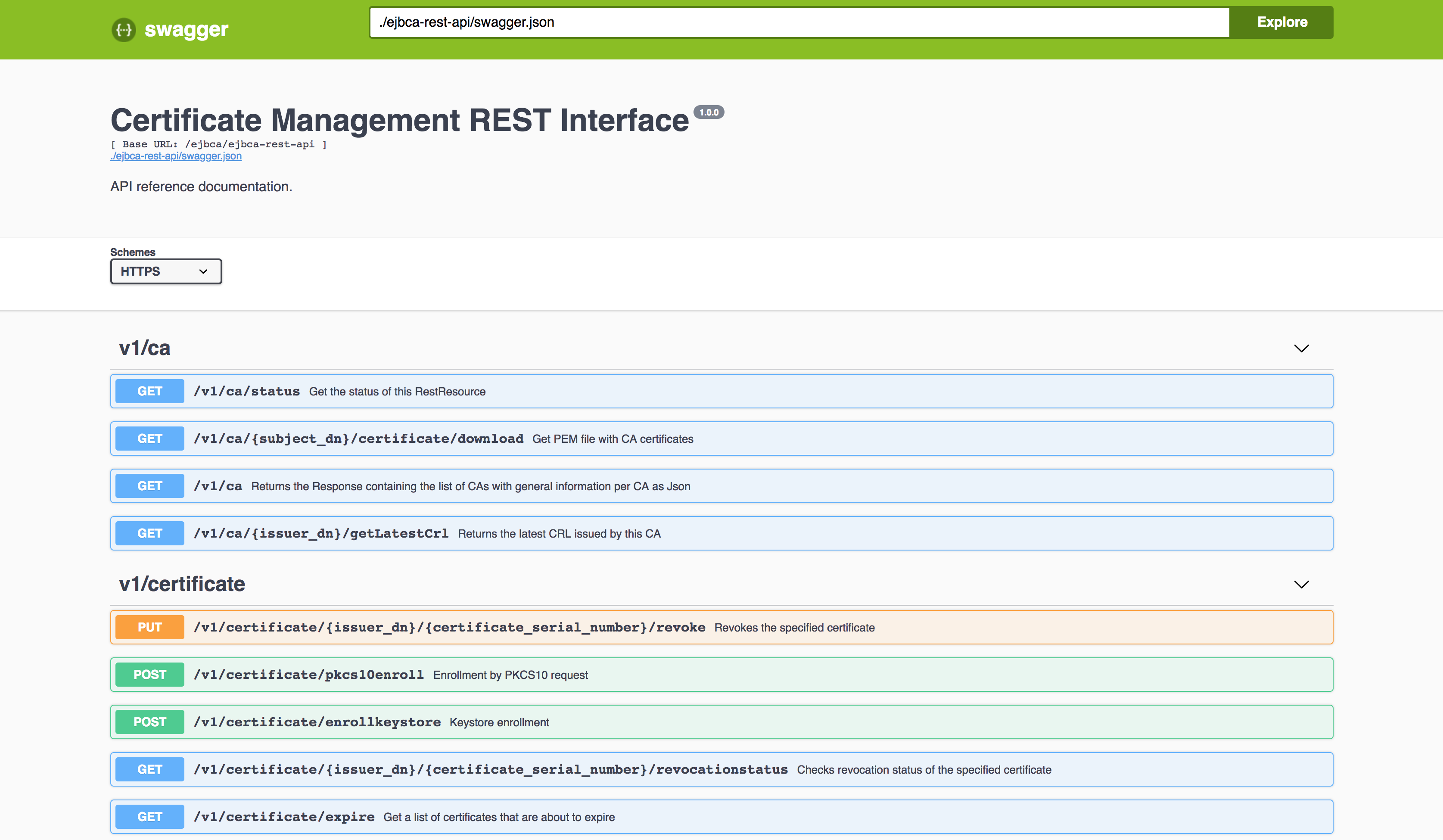Click the v1/certificate section heading
Image resolution: width=1443 pixels, height=840 pixels.
click(x=181, y=584)
